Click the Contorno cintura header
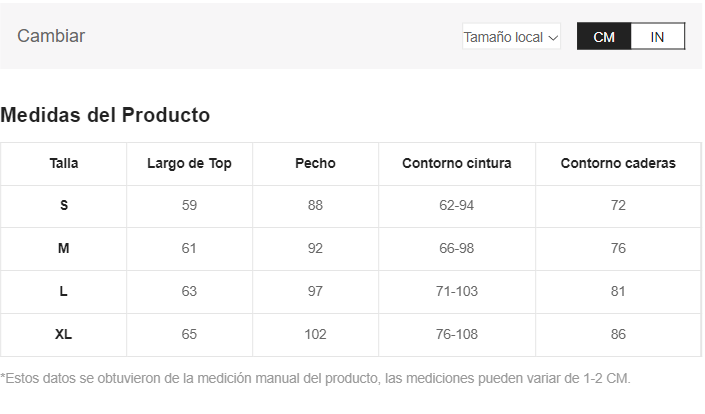This screenshot has width=705, height=414. coord(456,163)
